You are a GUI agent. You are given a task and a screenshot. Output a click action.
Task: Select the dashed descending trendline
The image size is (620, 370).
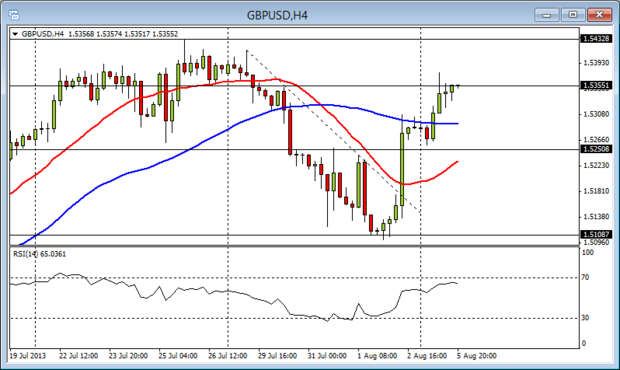point(332,131)
